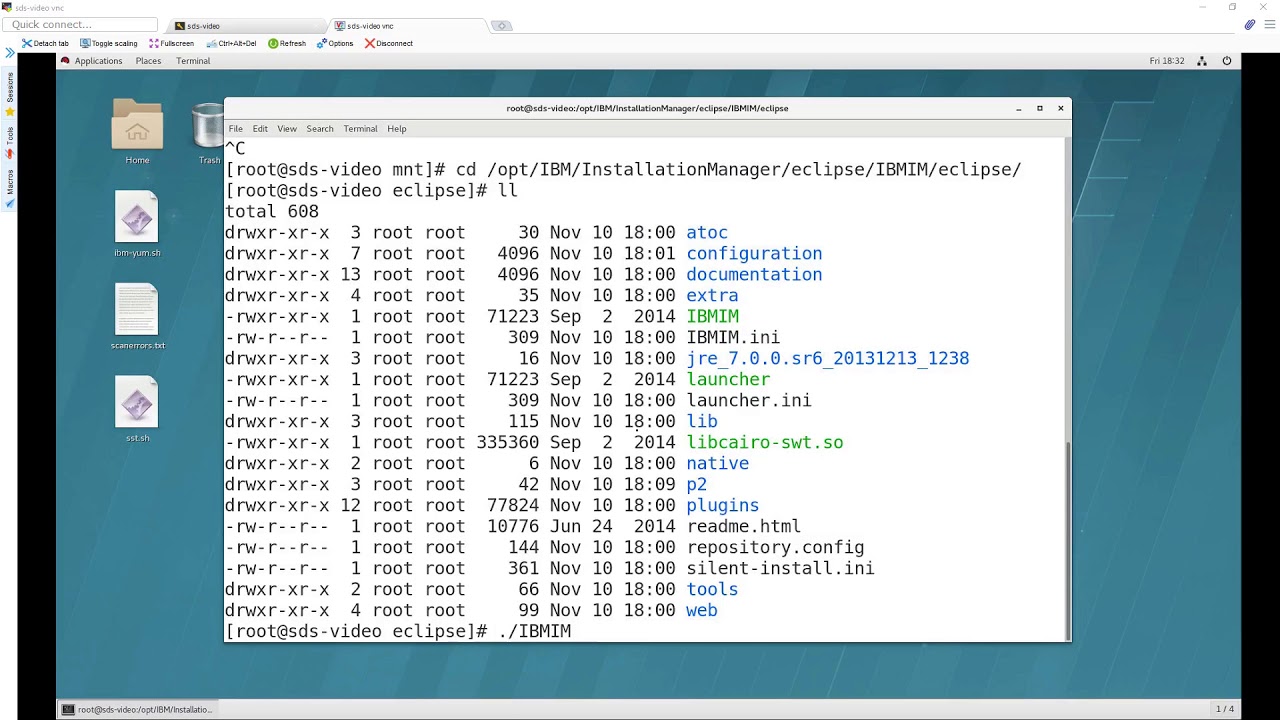Open a new session tab button
The image size is (1280, 720).
pyautogui.click(x=502, y=25)
